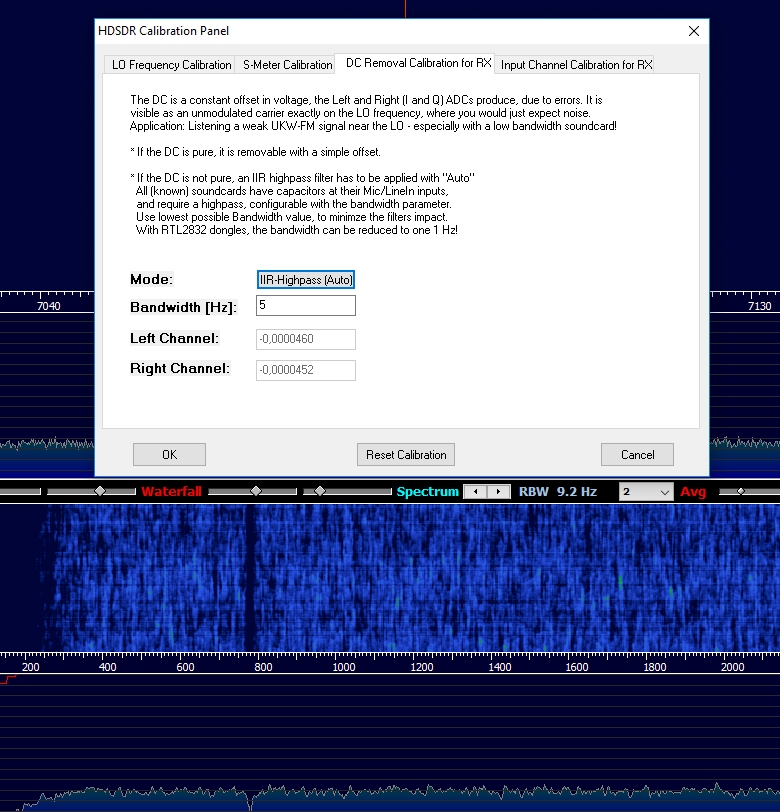
Task: Switch to LO Frequency Calibration tab
Action: [x=171, y=65]
